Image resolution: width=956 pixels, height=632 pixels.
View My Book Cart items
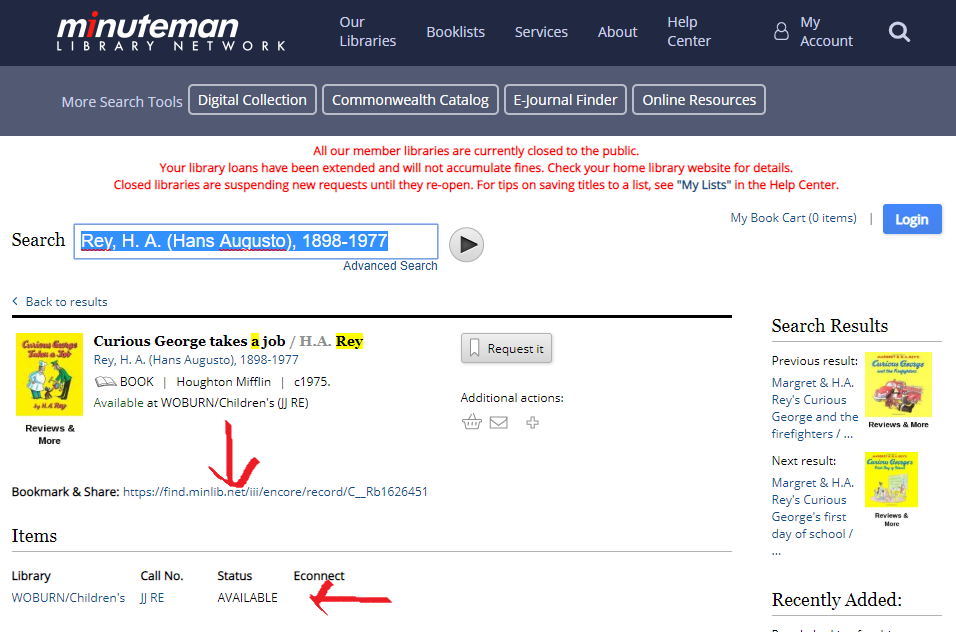pyautogui.click(x=793, y=218)
